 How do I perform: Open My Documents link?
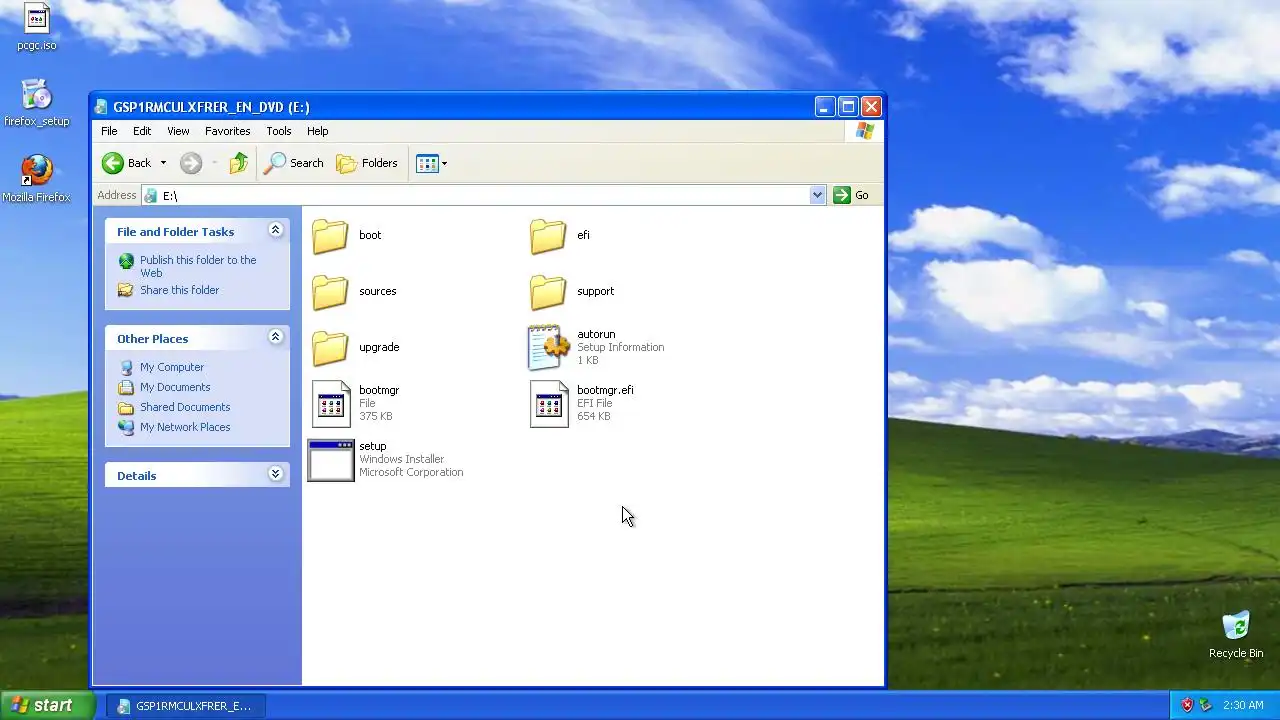pos(175,387)
